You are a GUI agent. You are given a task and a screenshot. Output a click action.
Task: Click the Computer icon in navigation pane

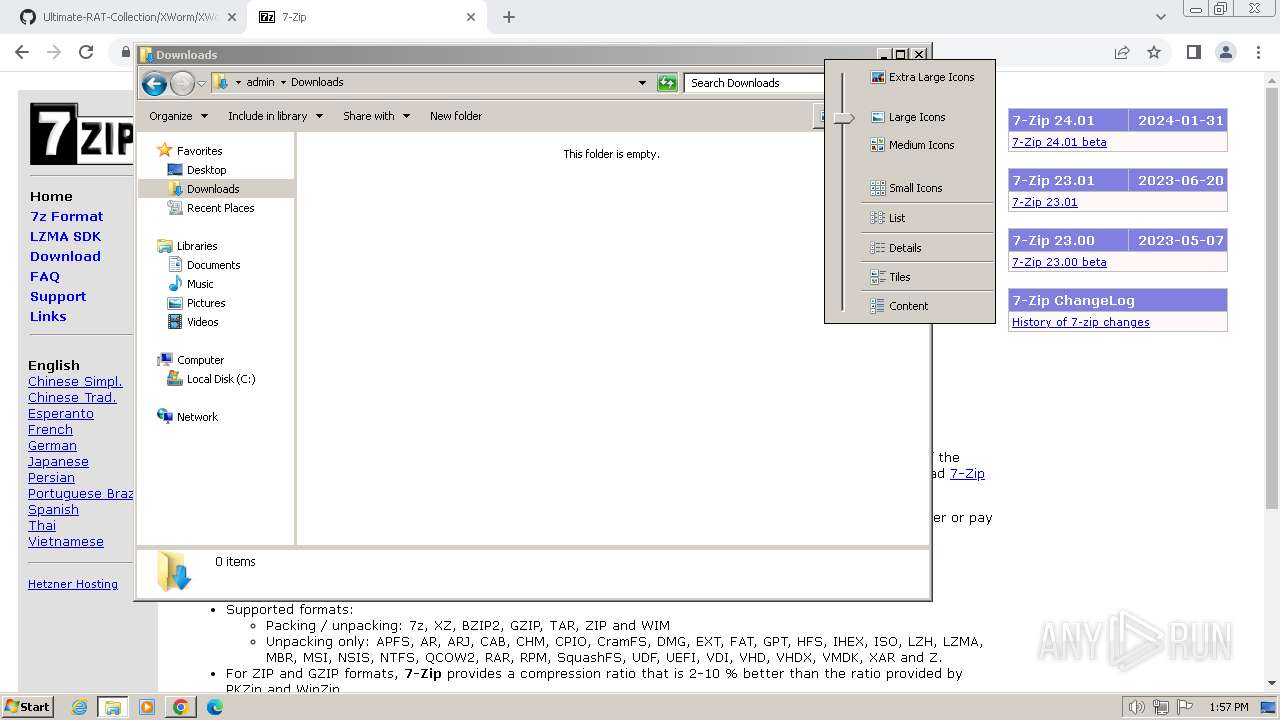(x=165, y=360)
